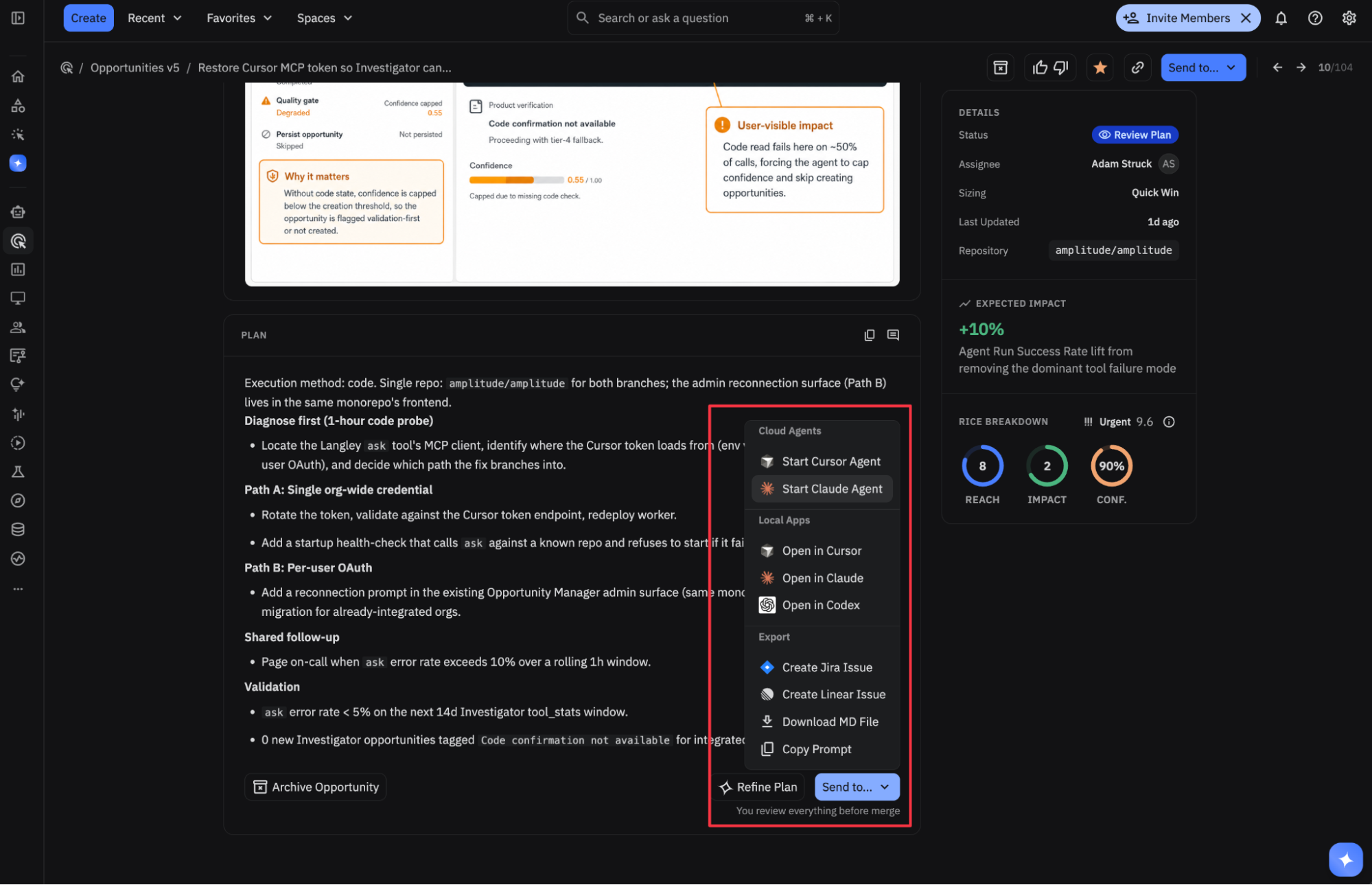
Task: Choose Open in Claude
Action: [x=822, y=578]
